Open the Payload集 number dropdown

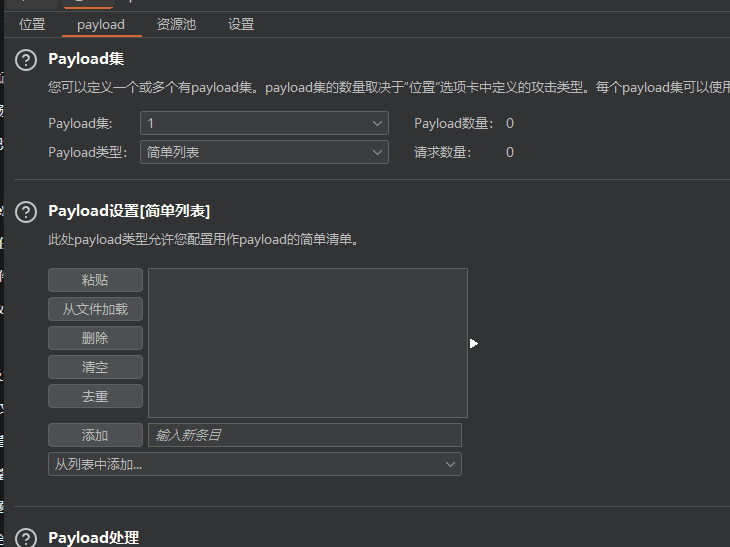tap(264, 123)
